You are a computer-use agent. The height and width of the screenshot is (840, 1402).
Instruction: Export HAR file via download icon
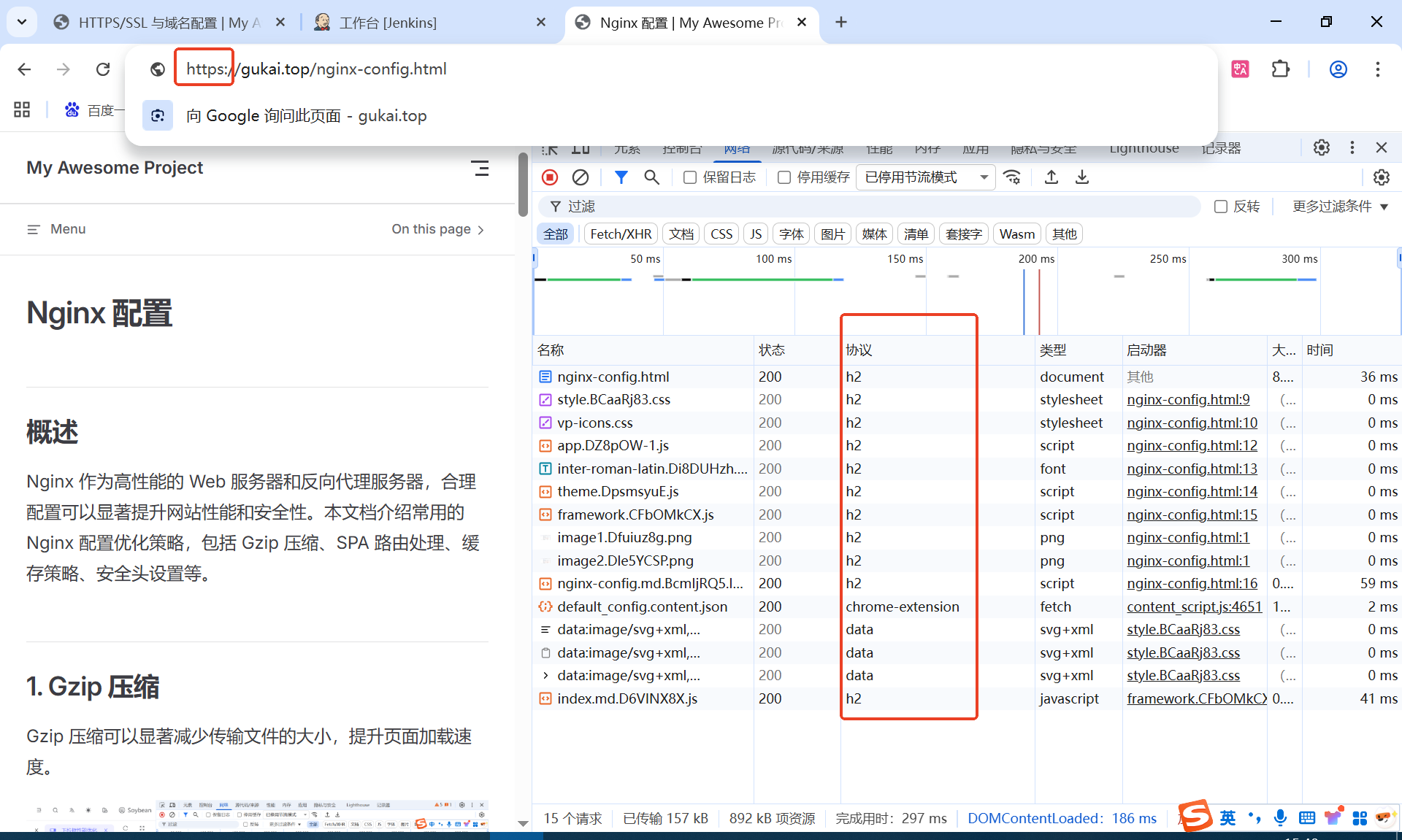point(1082,177)
